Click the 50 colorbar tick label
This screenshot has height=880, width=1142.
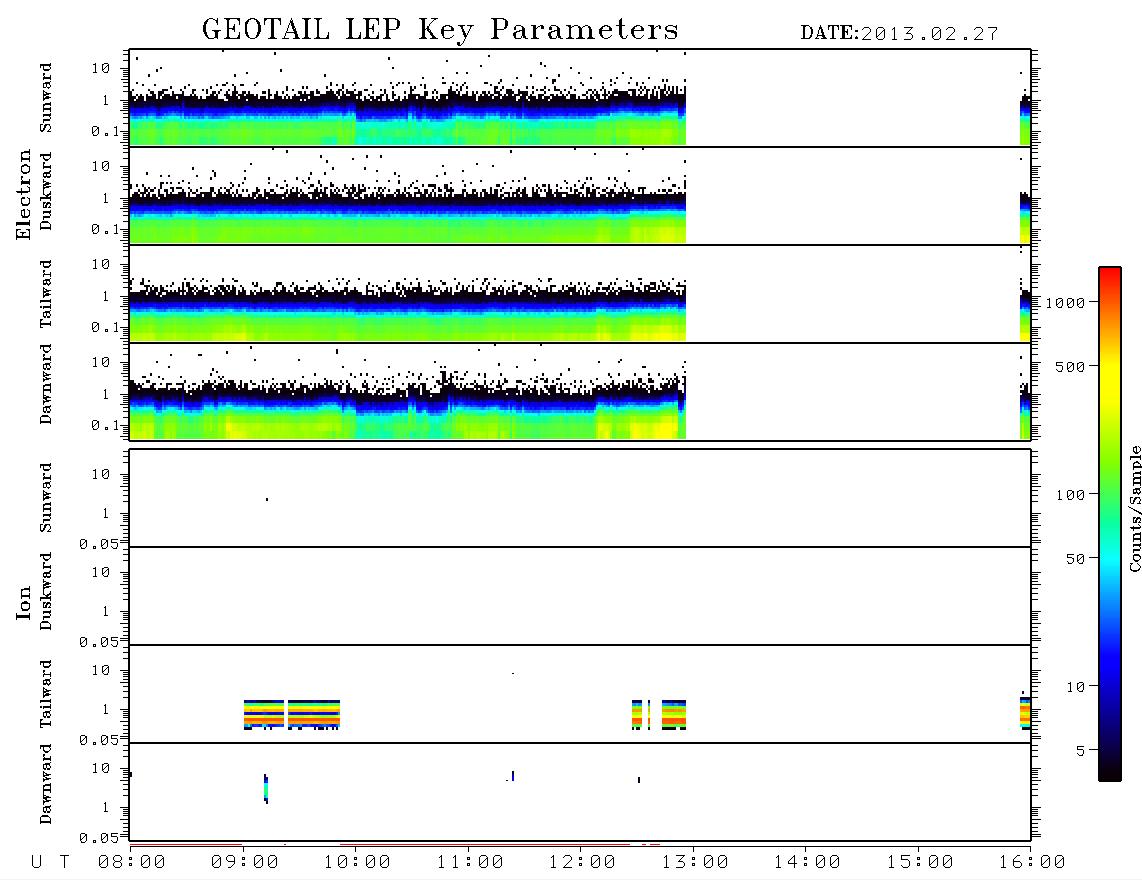click(x=1075, y=559)
